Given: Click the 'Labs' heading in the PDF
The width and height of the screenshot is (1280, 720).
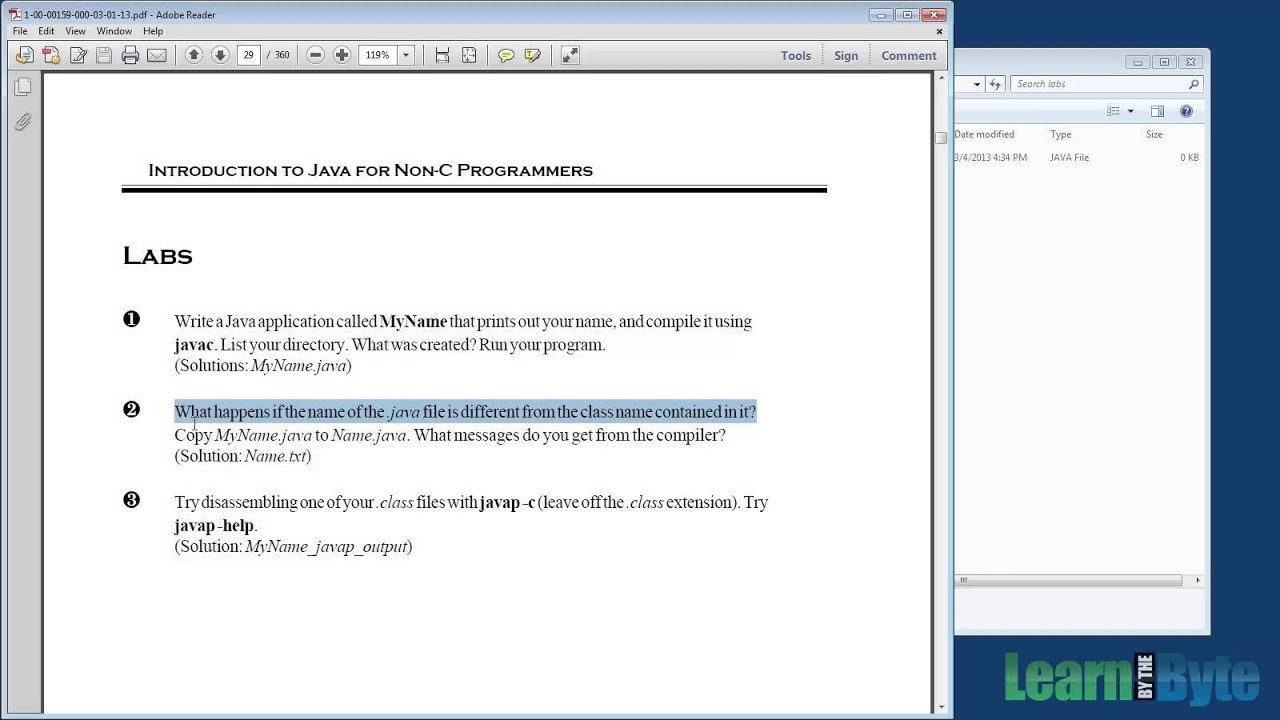Looking at the screenshot, I should [x=157, y=256].
